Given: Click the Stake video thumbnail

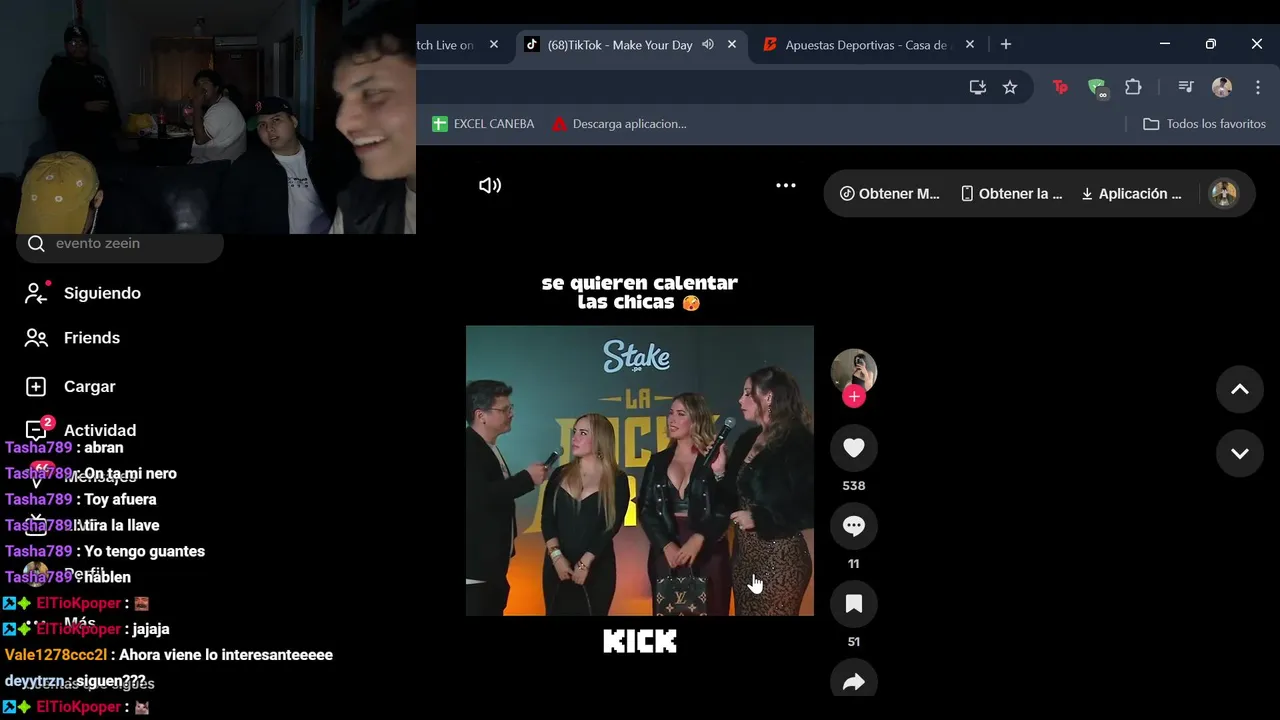Looking at the screenshot, I should coord(640,470).
